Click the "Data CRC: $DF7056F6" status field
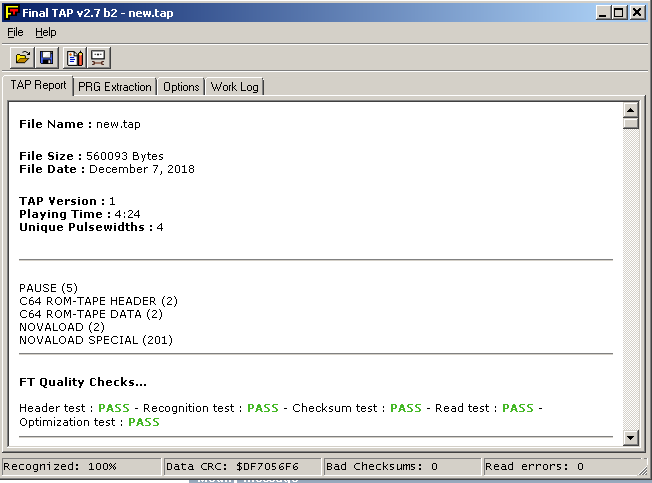The image size is (652, 483). 242,467
